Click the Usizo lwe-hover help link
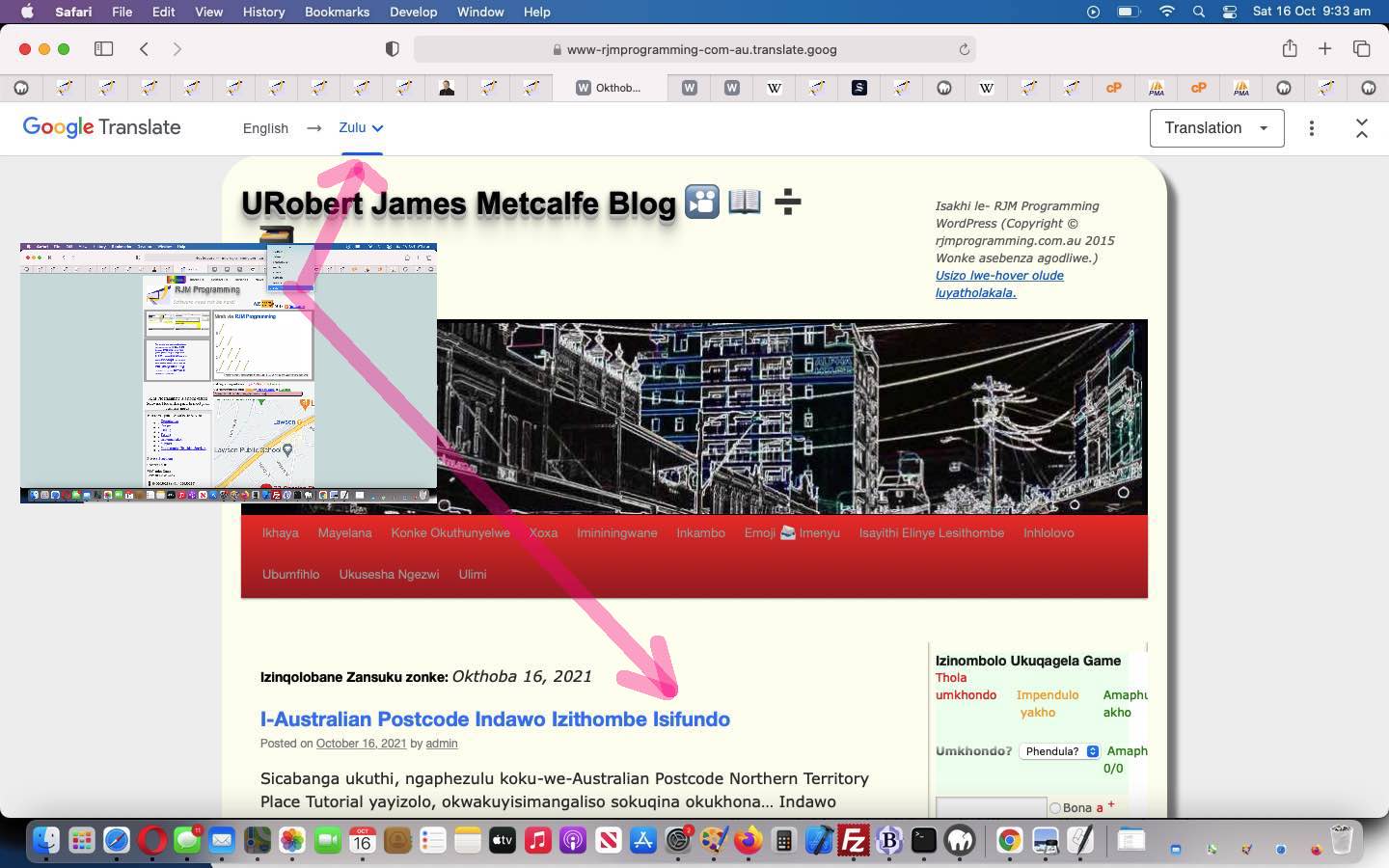The image size is (1389, 868). 999,284
